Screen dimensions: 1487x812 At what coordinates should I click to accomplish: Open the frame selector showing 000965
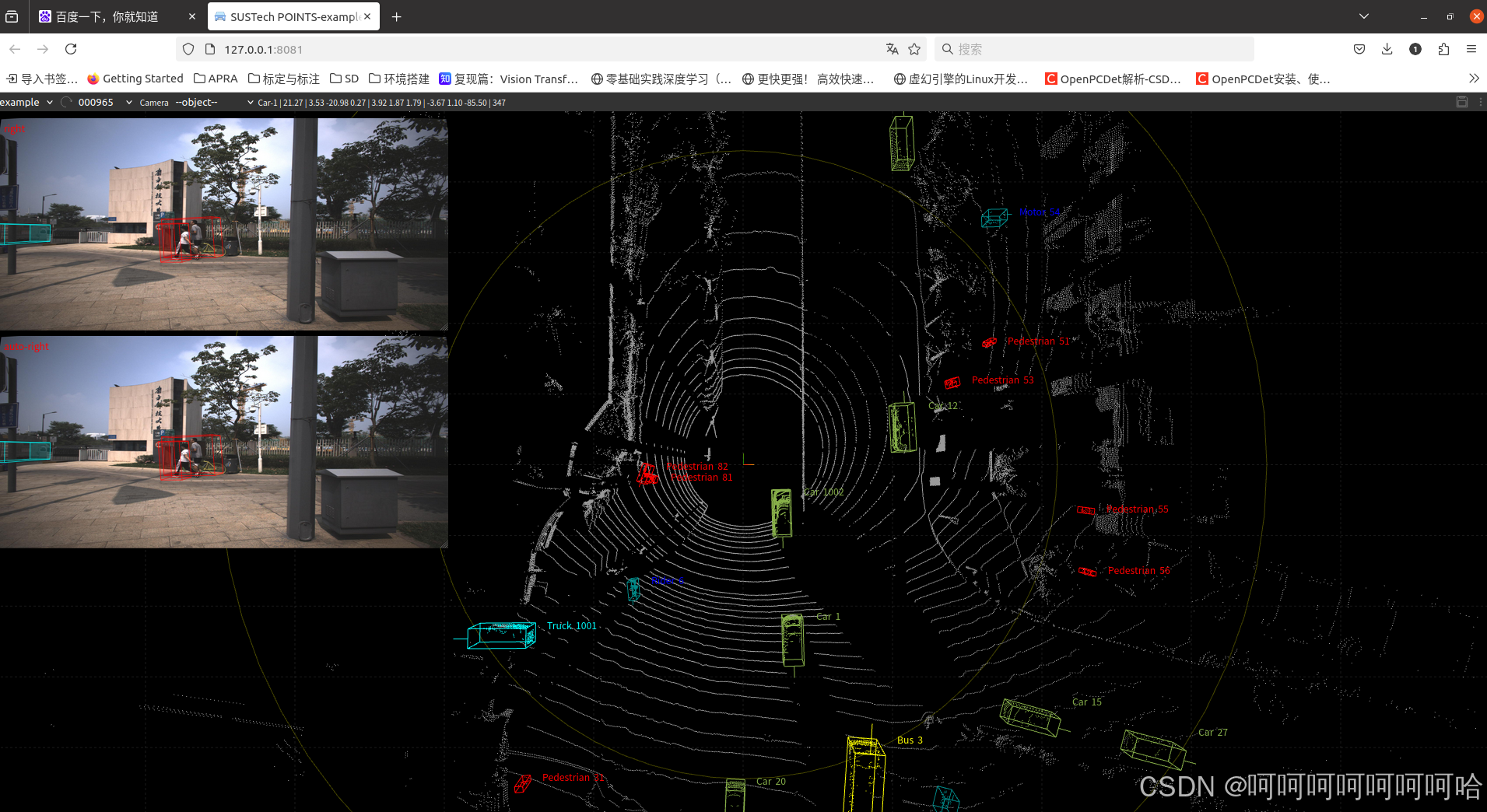pos(104,102)
